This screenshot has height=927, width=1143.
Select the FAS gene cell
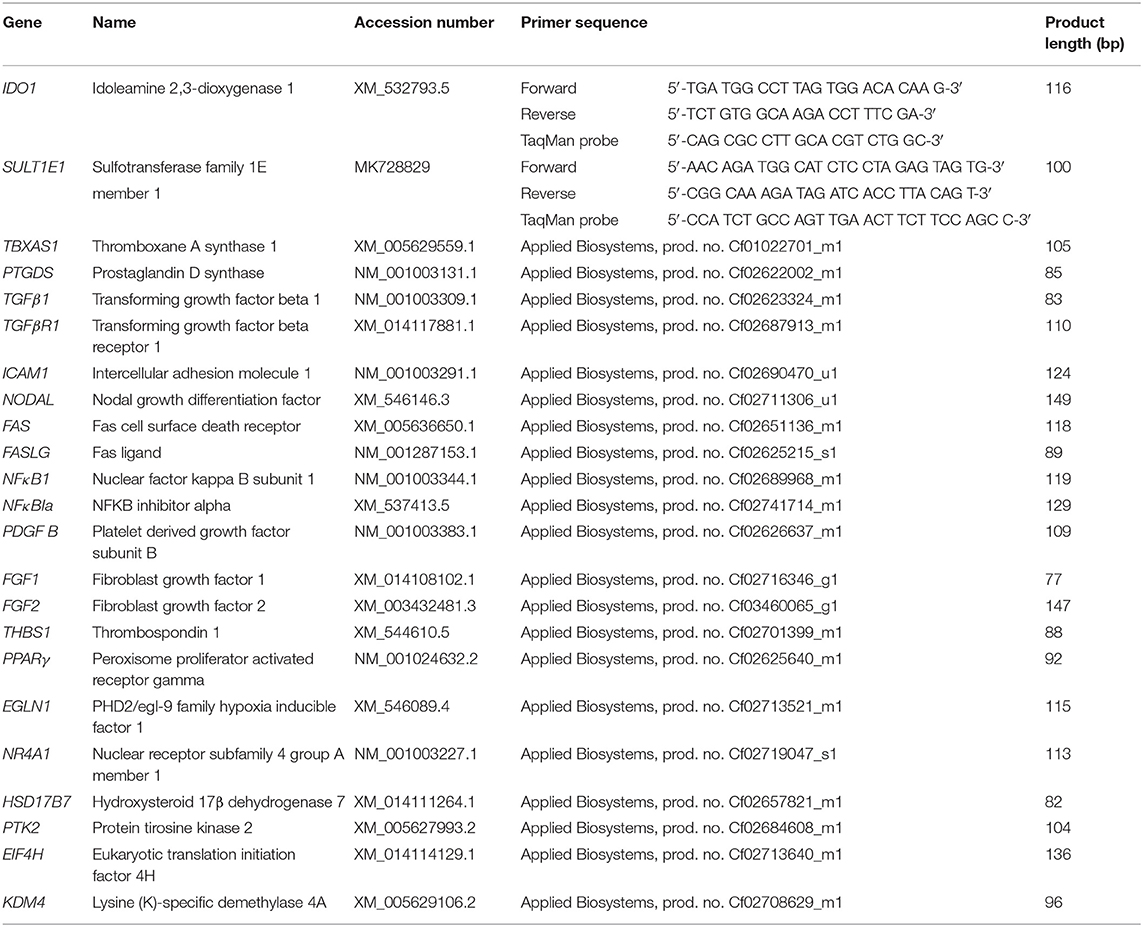tap(16, 426)
